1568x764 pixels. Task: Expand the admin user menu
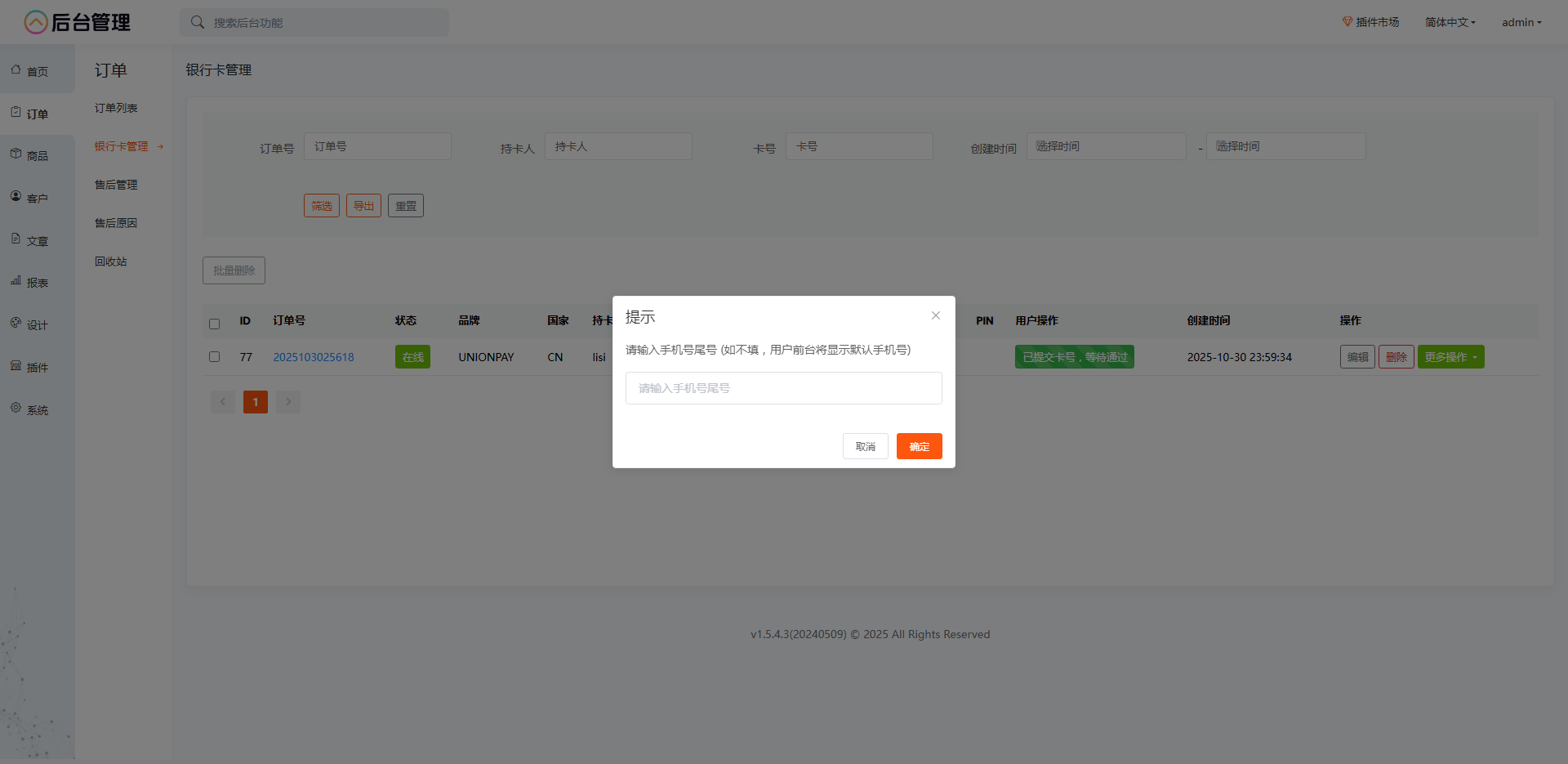pos(1521,22)
